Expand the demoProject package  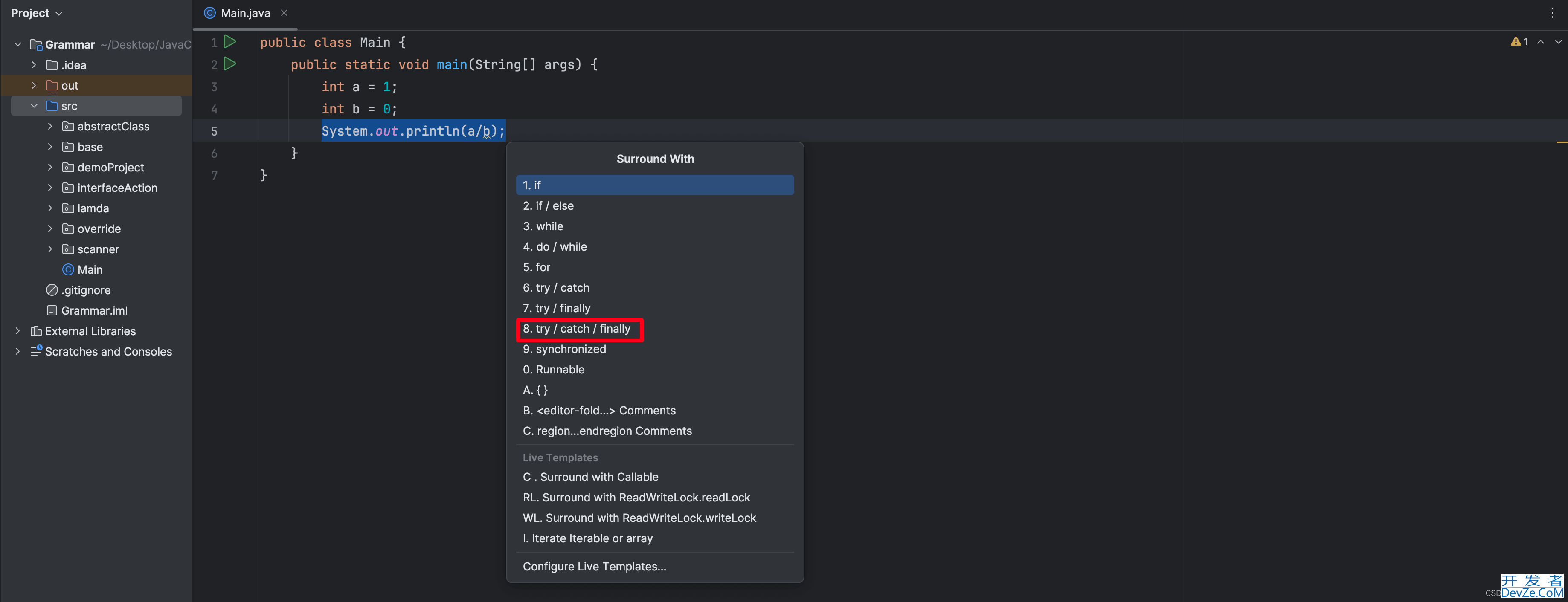pos(50,168)
